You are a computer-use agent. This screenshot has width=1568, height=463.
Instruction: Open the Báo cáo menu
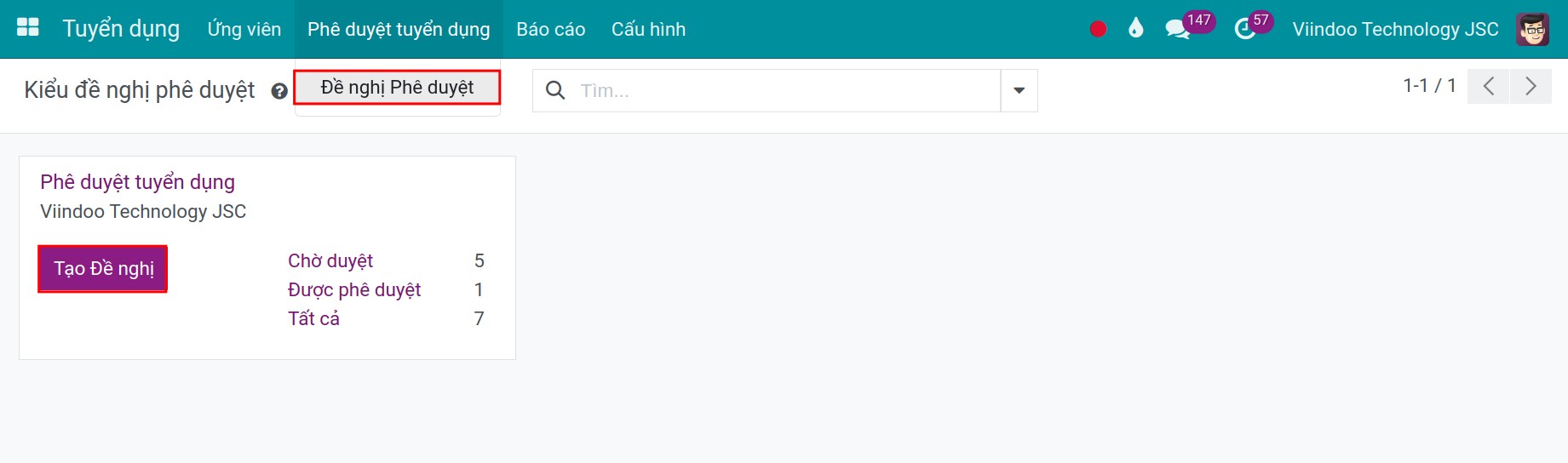(x=551, y=29)
